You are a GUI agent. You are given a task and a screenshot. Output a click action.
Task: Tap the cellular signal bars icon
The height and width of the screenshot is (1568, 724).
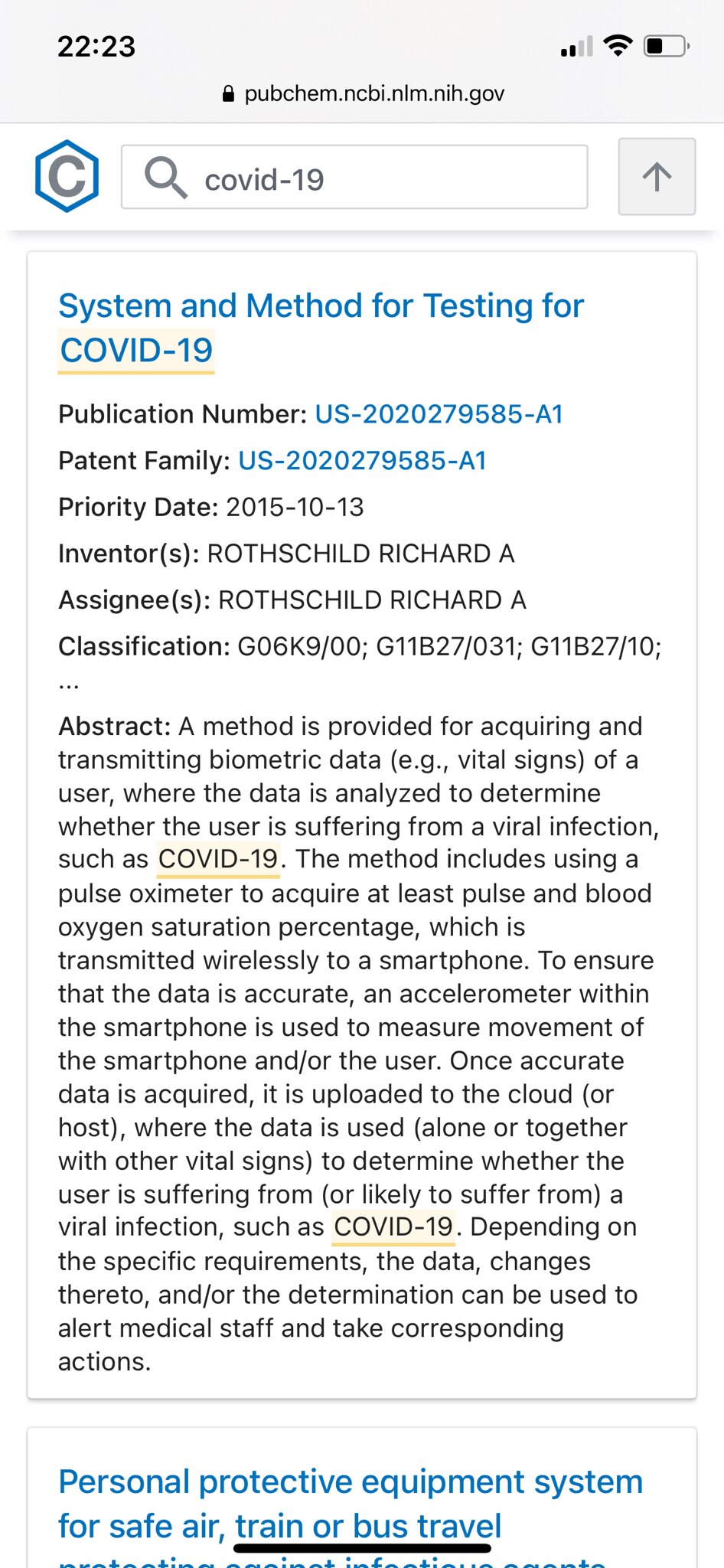tap(575, 47)
